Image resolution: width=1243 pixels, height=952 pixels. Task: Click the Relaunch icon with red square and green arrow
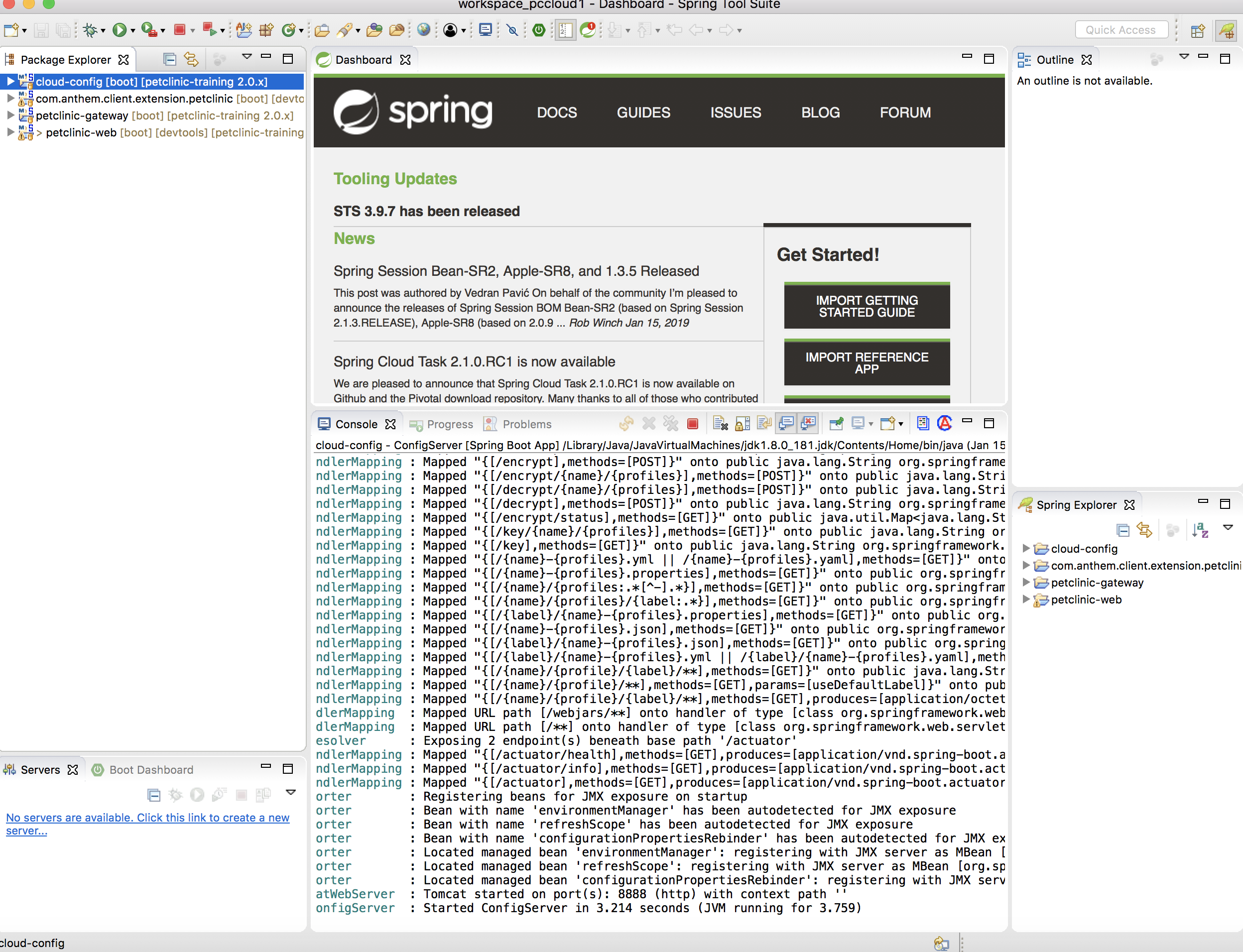(209, 29)
